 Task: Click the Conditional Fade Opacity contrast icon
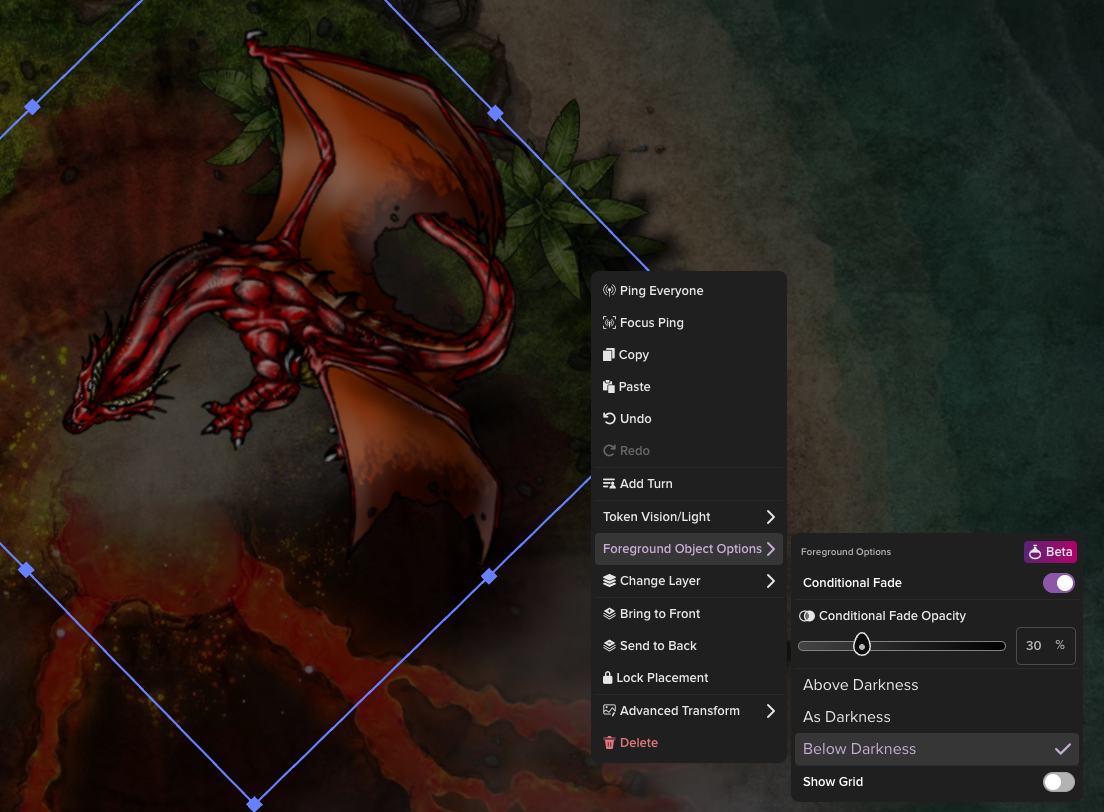point(806,616)
